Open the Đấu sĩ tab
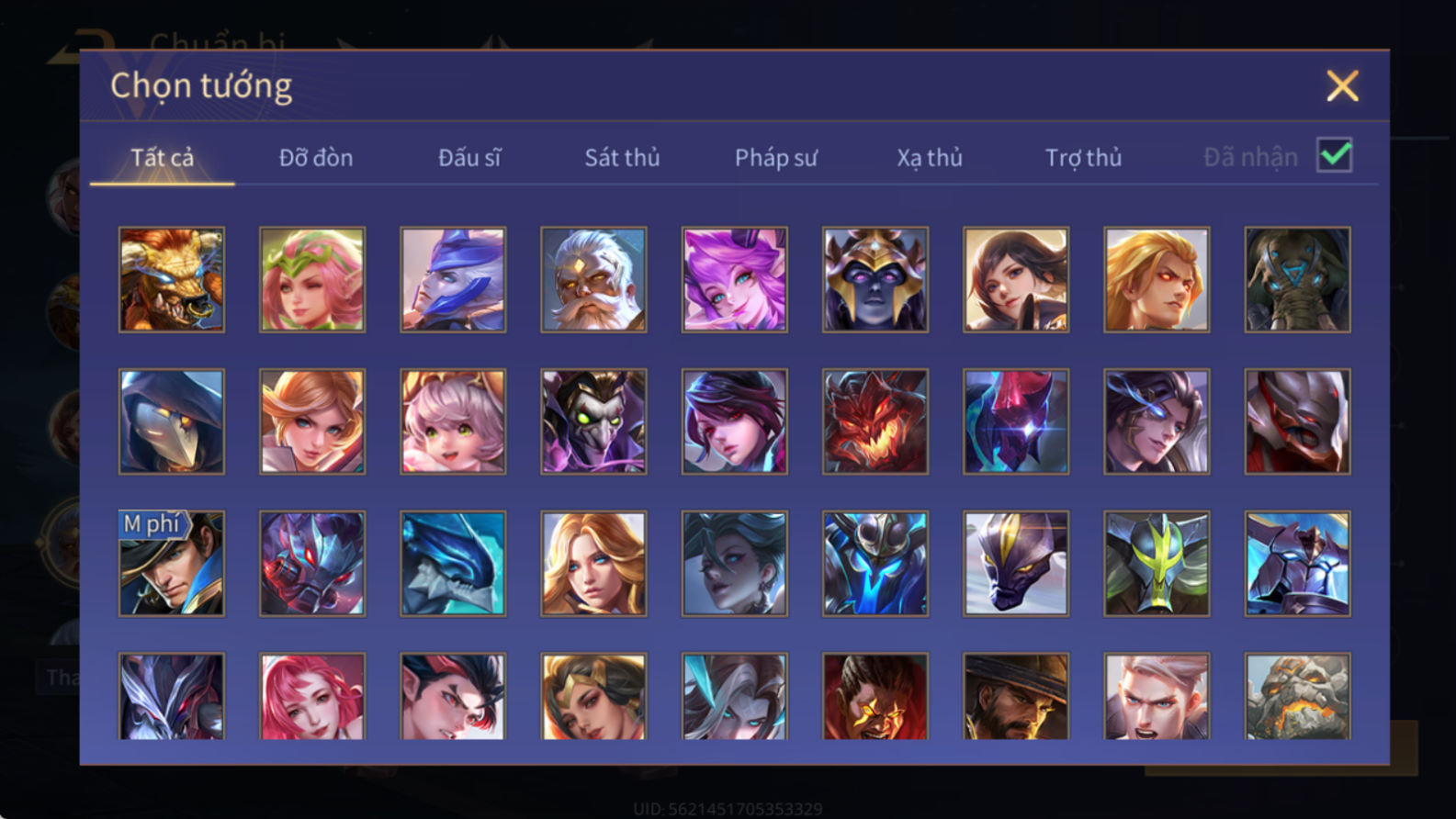Image resolution: width=1456 pixels, height=819 pixels. tap(469, 158)
